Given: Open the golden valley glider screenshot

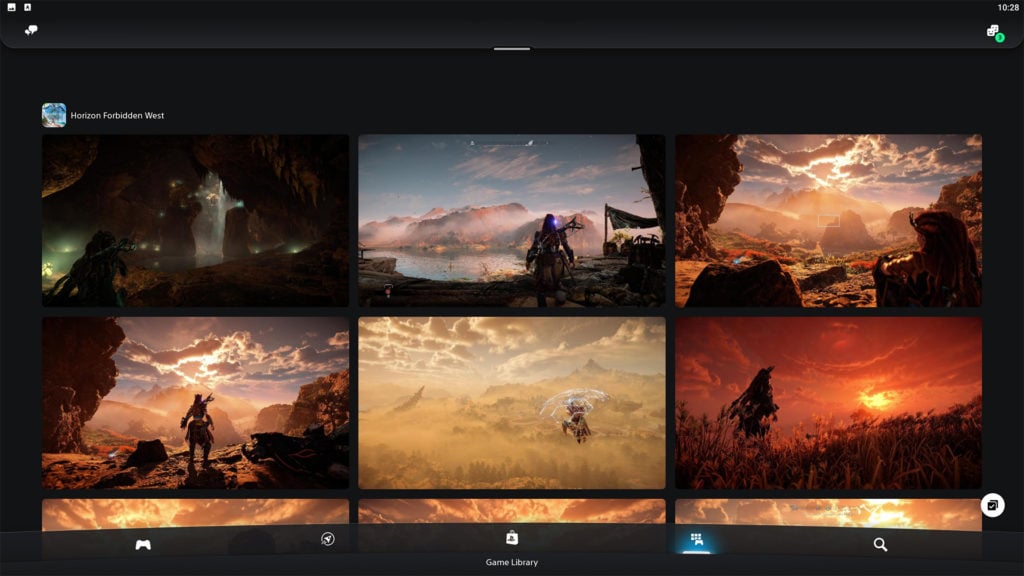Looking at the screenshot, I should (x=511, y=402).
